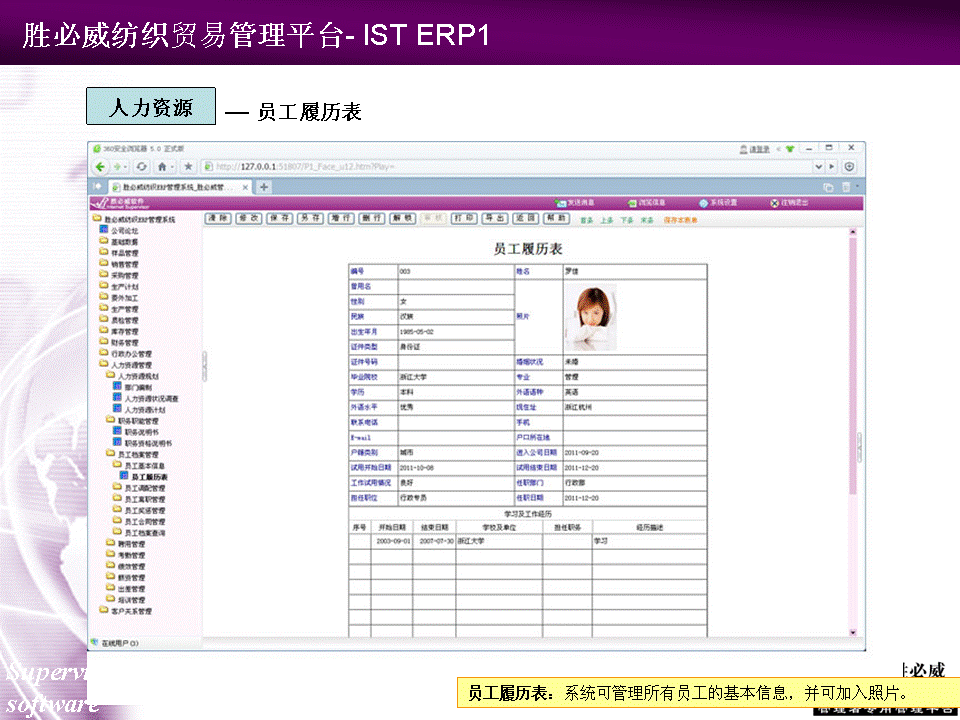This screenshot has width=960, height=720.
Task: Click the 清除 clear button
Action: [217, 218]
